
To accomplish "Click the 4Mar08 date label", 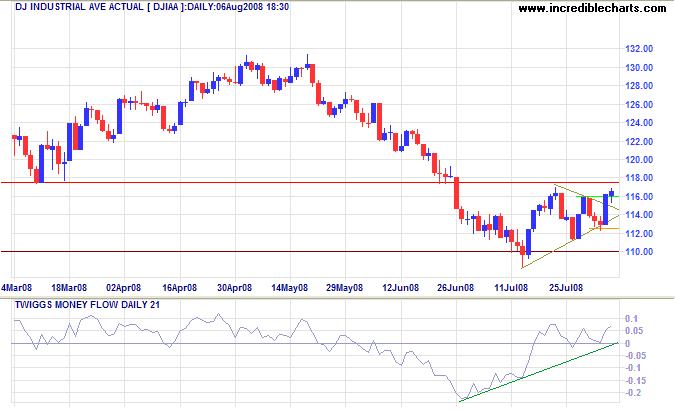I will point(16,288).
